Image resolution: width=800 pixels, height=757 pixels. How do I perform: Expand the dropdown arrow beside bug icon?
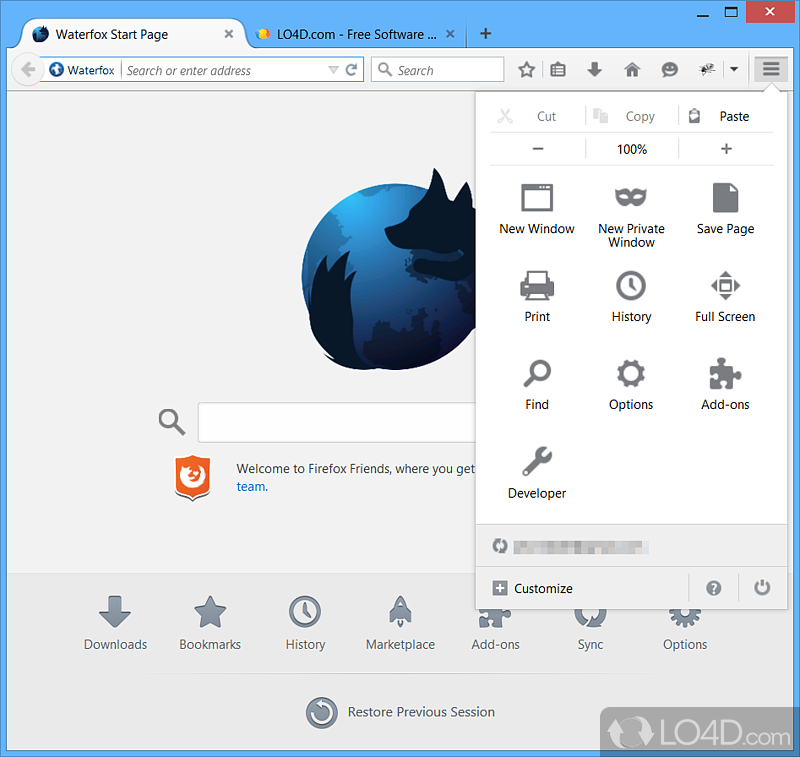tap(734, 69)
